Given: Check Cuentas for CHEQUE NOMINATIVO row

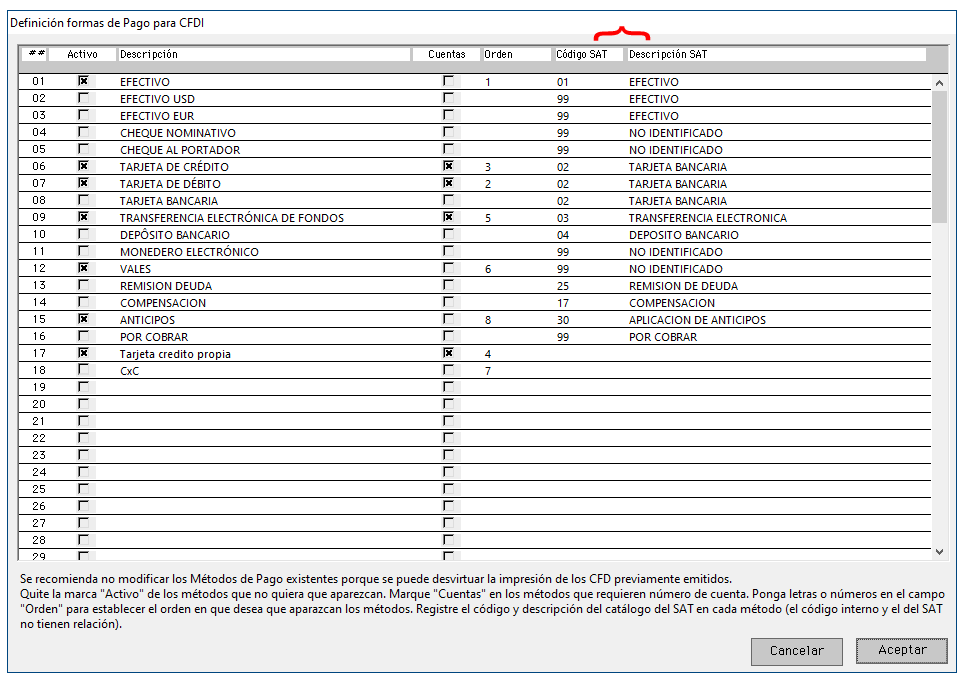Looking at the screenshot, I should [x=448, y=132].
